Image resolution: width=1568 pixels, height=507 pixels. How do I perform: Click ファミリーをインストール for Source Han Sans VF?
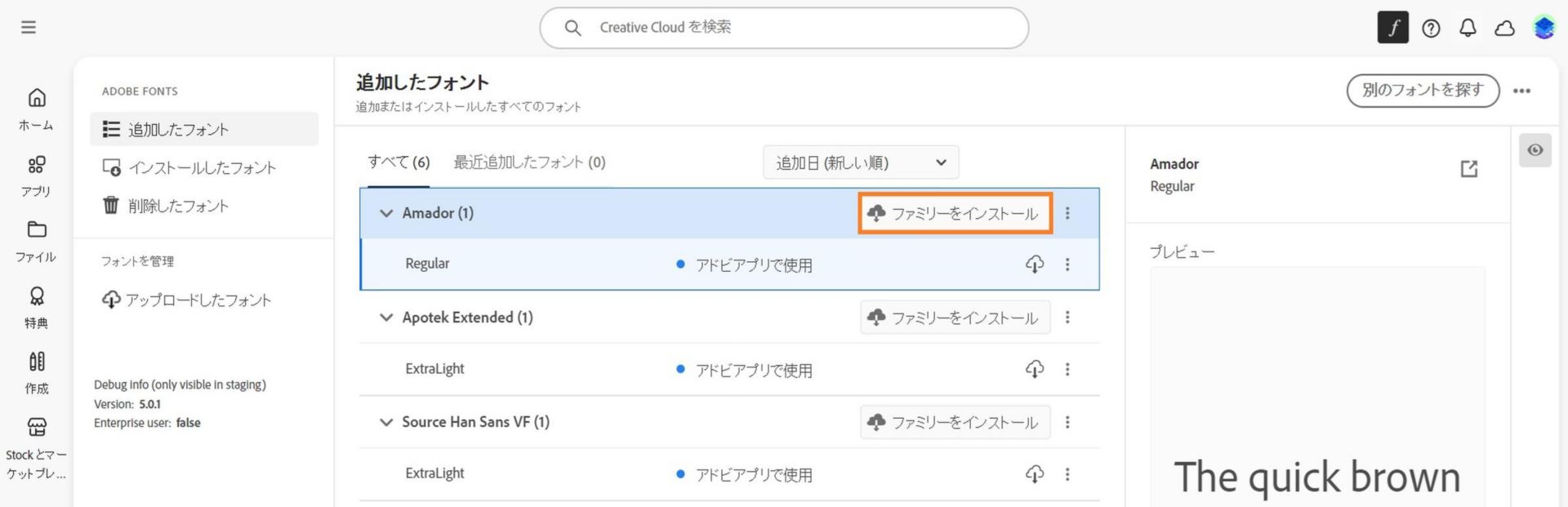pos(955,422)
